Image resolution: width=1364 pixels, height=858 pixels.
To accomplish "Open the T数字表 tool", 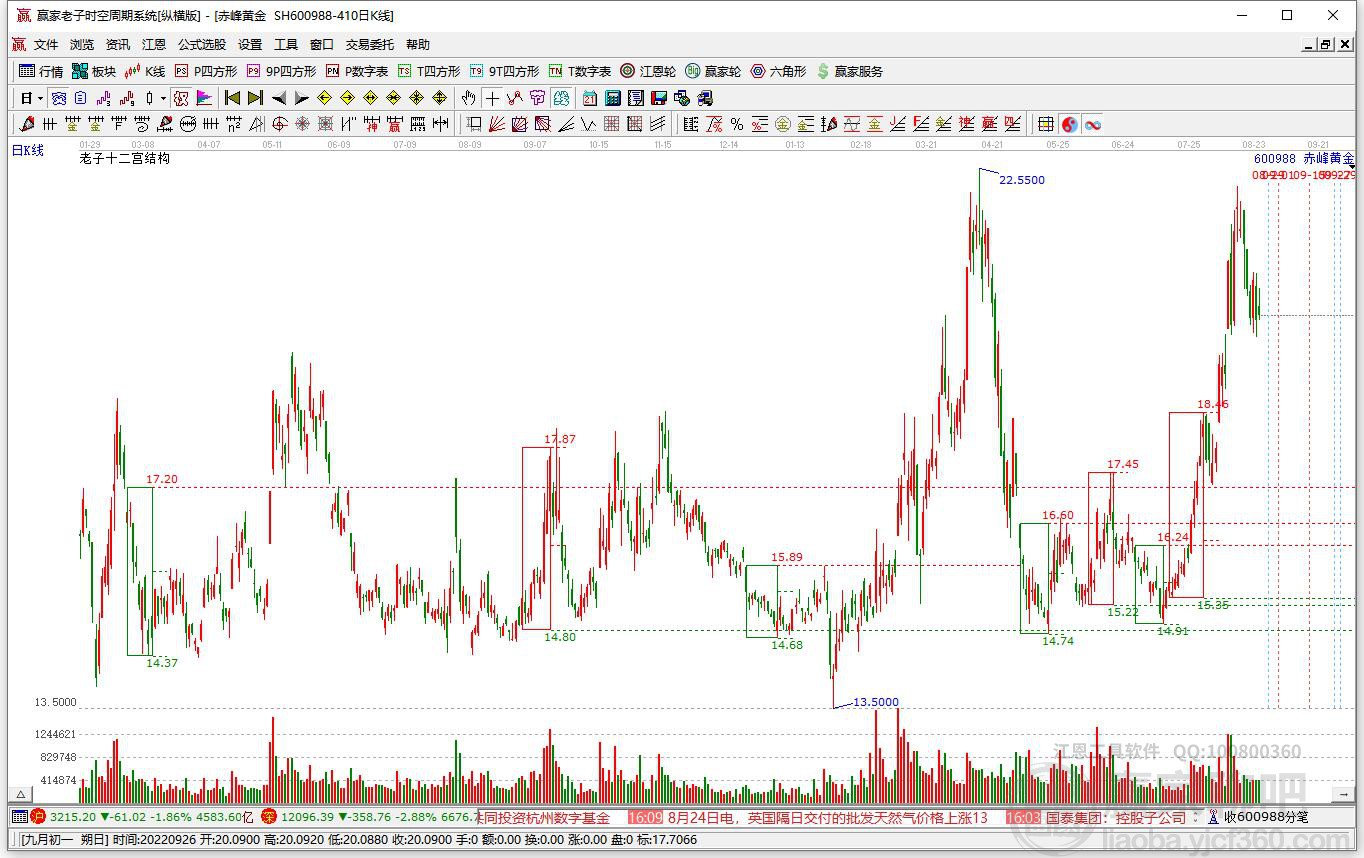I will coord(580,71).
